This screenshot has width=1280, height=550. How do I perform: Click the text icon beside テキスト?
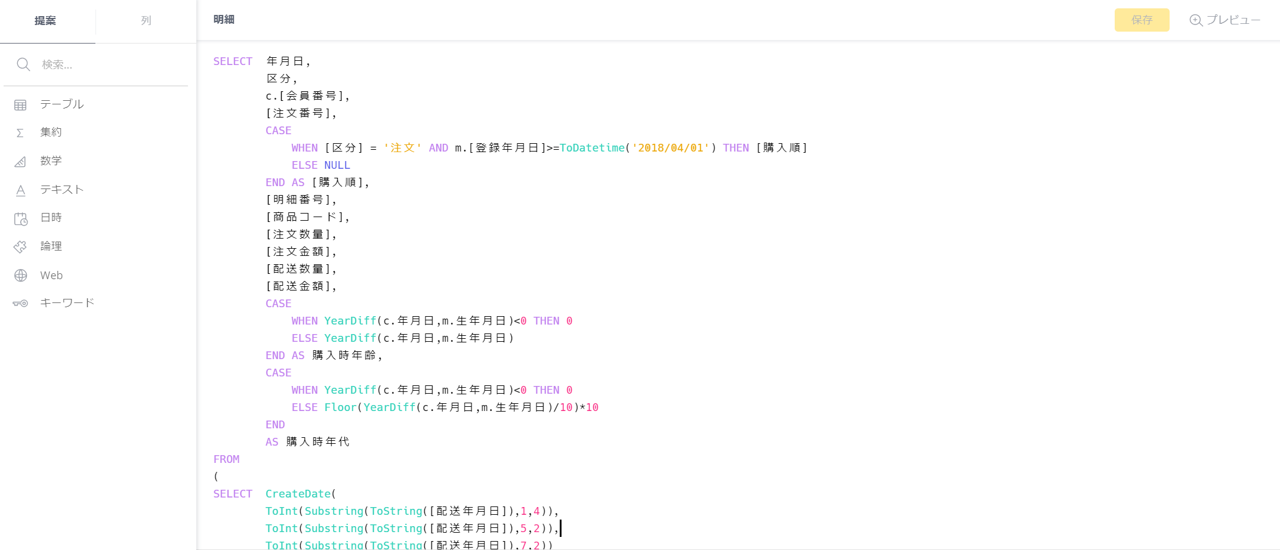pos(20,190)
